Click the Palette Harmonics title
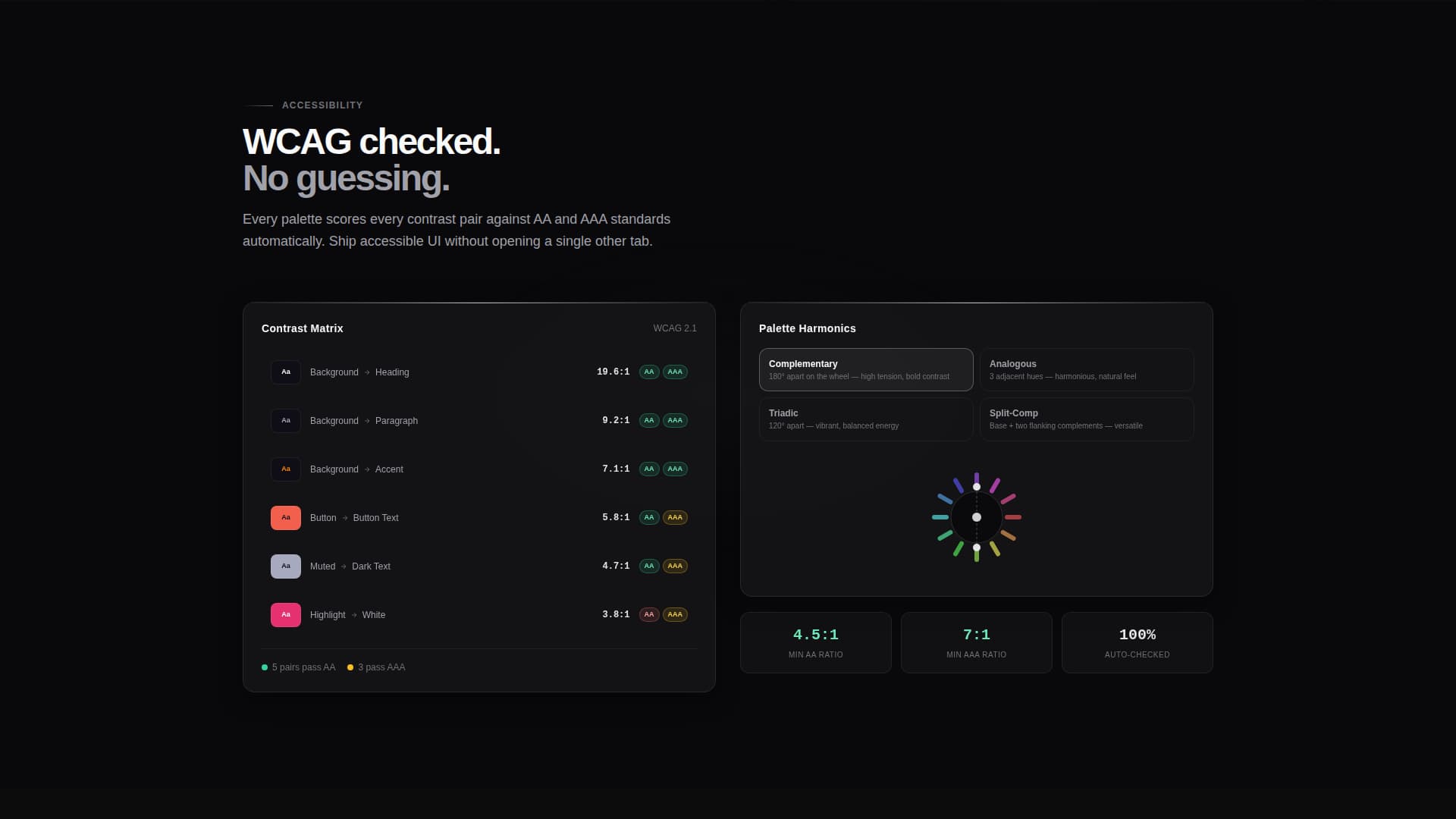Image resolution: width=1456 pixels, height=819 pixels. [808, 328]
